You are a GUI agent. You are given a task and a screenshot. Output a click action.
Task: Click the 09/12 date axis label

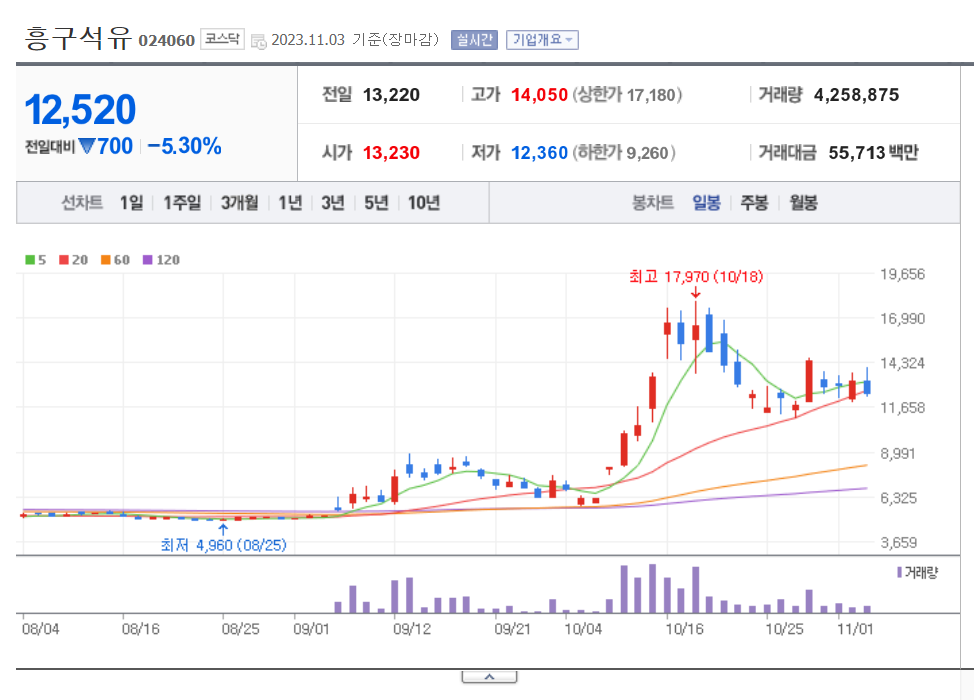coord(412,629)
